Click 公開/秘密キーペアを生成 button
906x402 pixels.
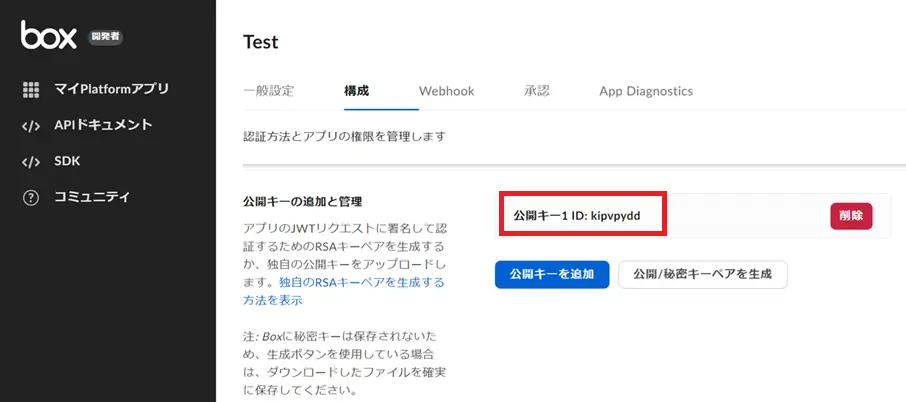pyautogui.click(x=703, y=274)
